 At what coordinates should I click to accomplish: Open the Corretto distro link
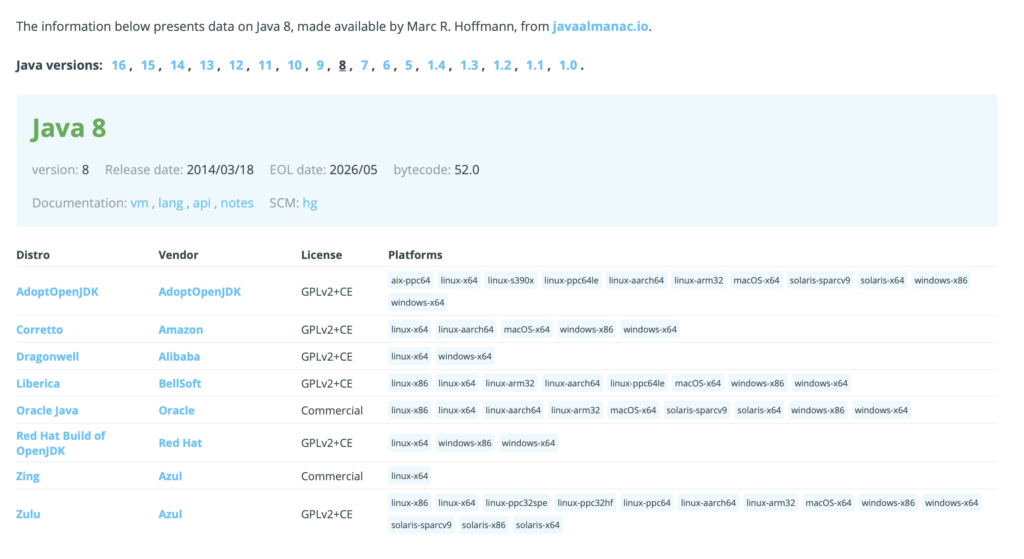pos(40,330)
